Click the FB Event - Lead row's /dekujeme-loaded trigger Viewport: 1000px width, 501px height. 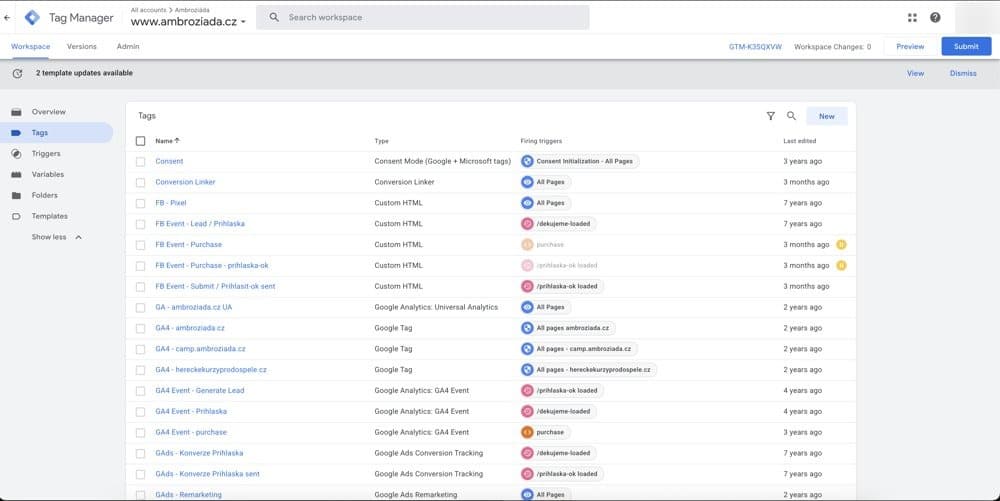(558, 224)
